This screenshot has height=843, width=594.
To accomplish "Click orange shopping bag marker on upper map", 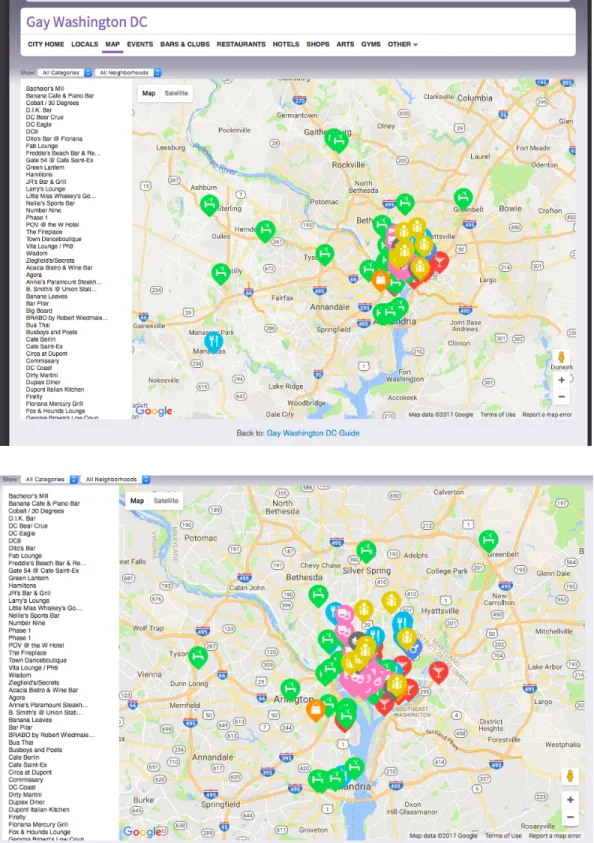I will (380, 280).
